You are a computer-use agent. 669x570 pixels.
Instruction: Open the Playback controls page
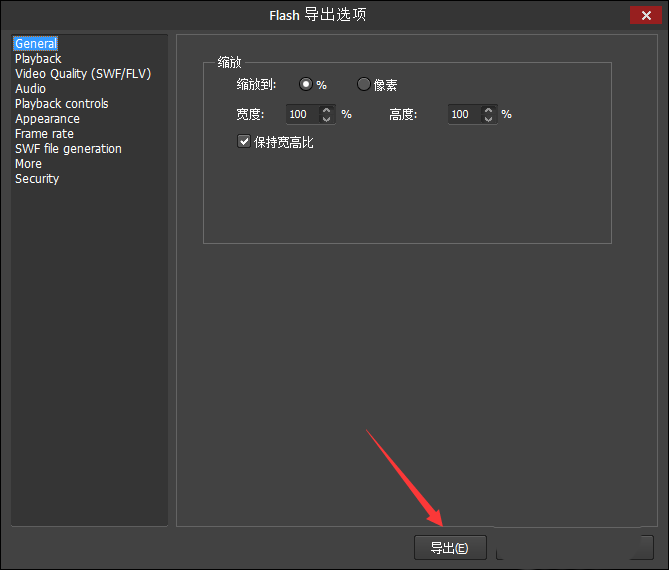pyautogui.click(x=61, y=104)
